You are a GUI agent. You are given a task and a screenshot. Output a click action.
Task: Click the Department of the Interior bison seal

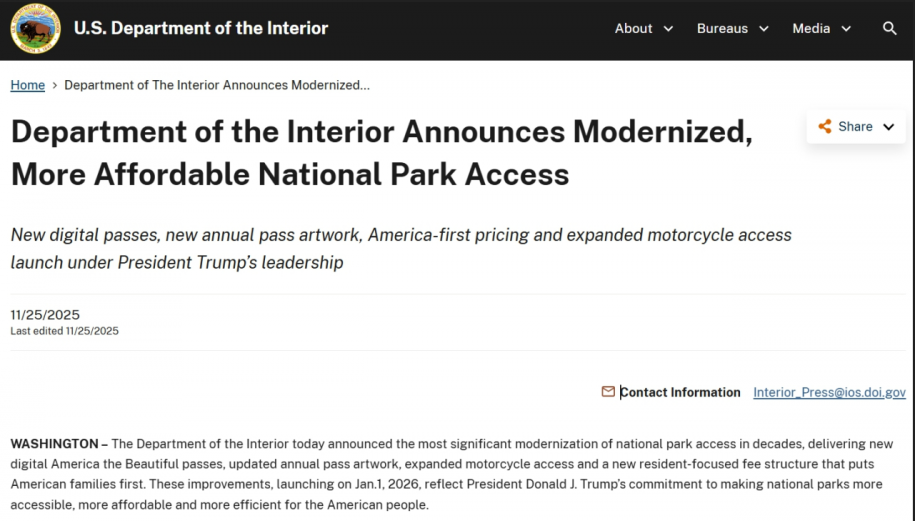click(x=36, y=29)
